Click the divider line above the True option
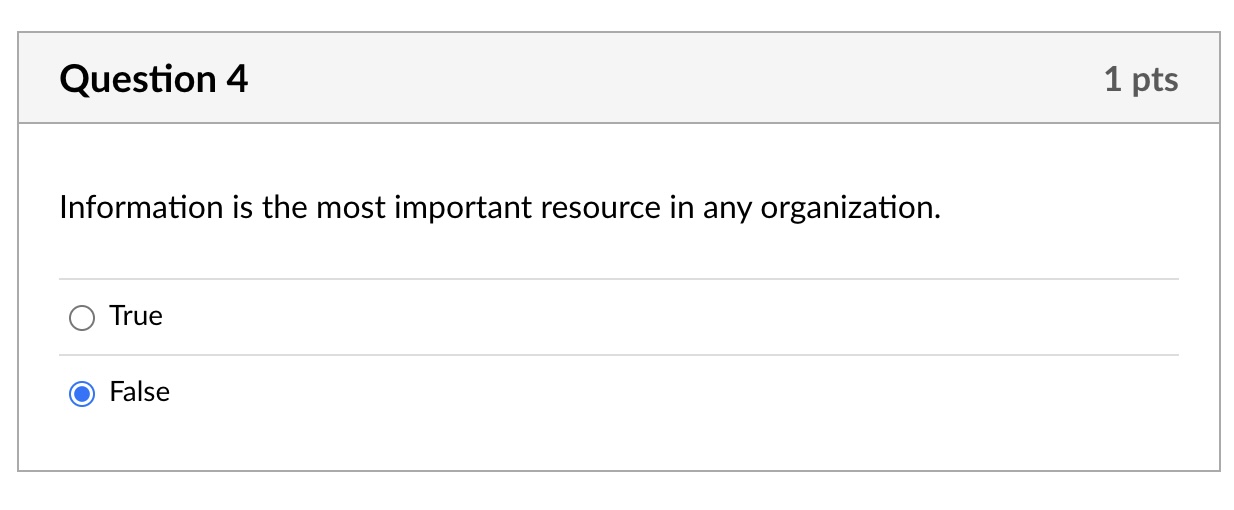The height and width of the screenshot is (510, 1234). 619,279
